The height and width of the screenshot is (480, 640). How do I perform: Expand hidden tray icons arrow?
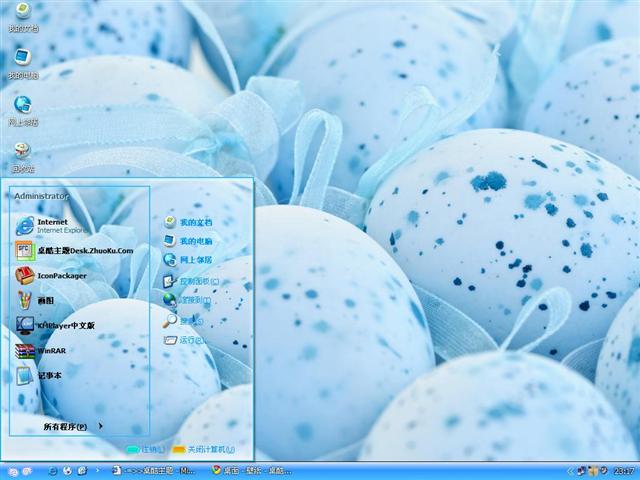click(572, 471)
